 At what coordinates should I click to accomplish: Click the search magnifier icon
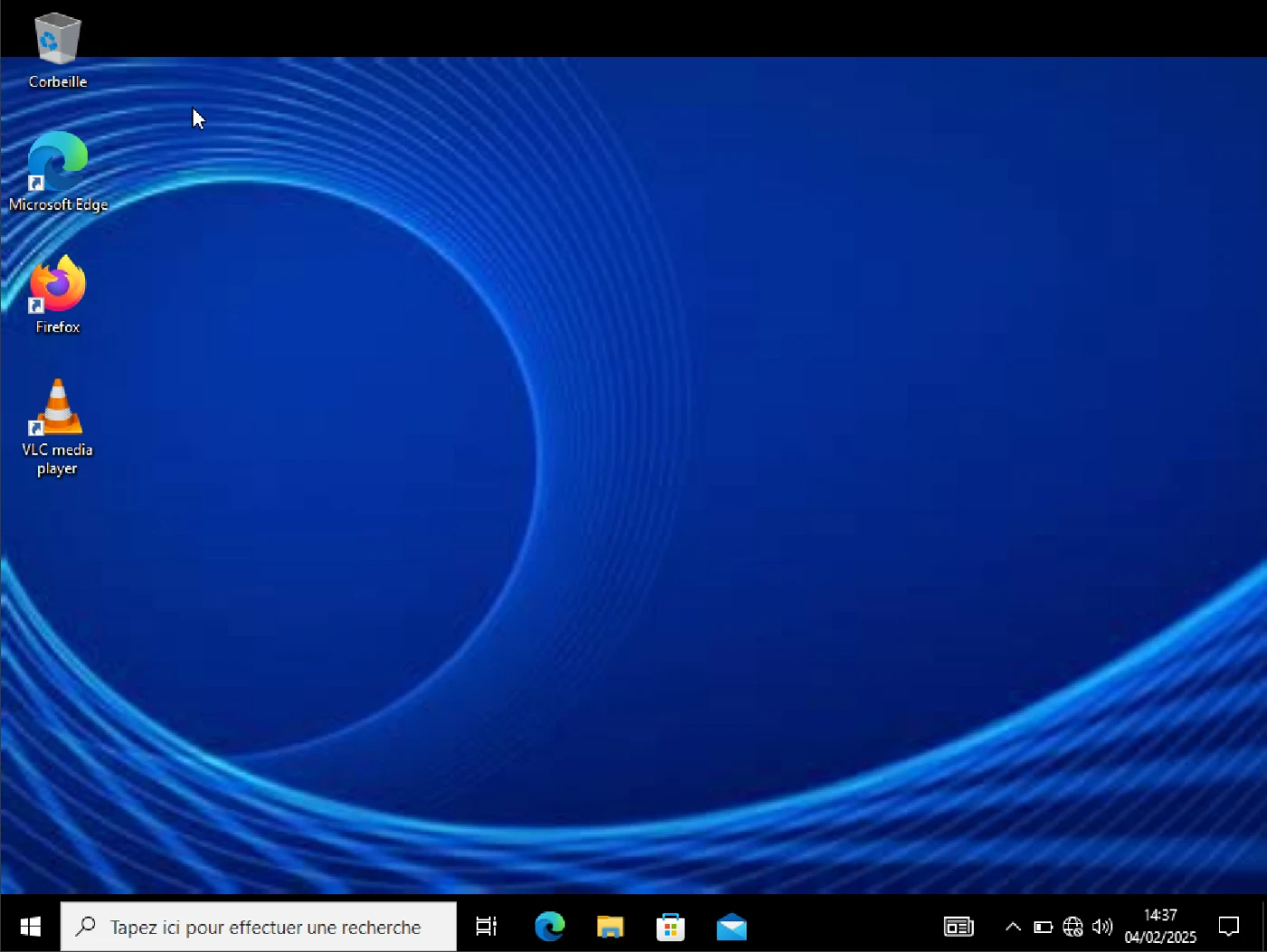[x=86, y=927]
